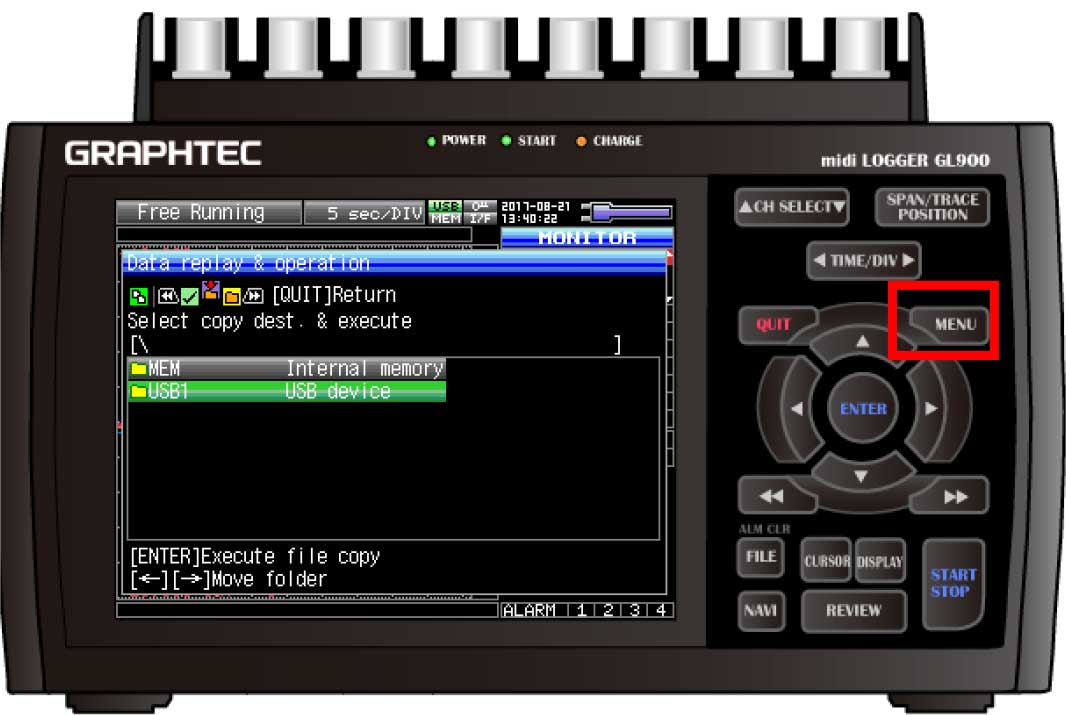Tap the down arrow direction key
Image resolution: width=1066 pixels, height=715 pixels.
tap(861, 476)
